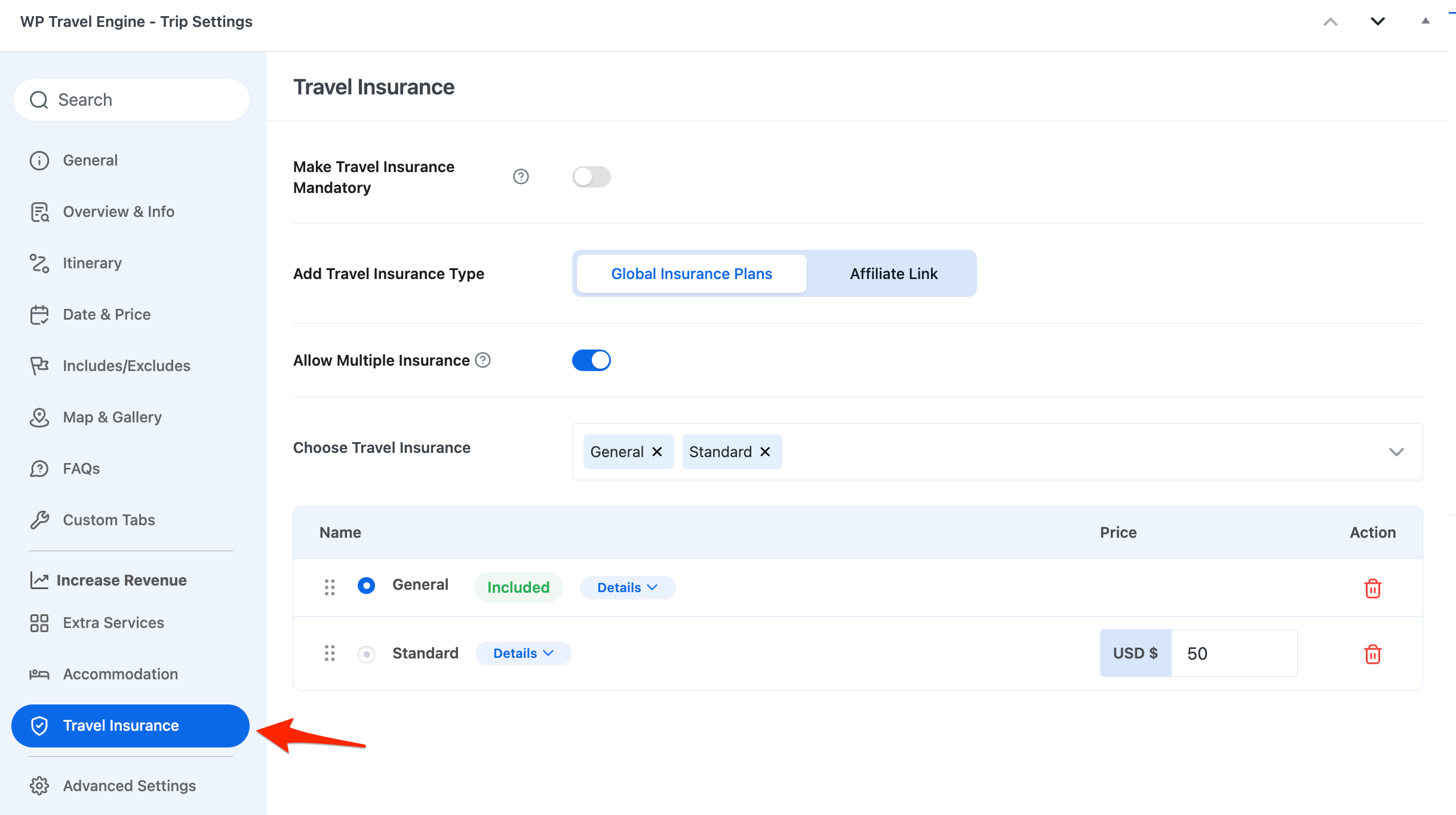Screen dimensions: 1456x815
Task: Click the sidebar Search box
Action: (x=131, y=100)
